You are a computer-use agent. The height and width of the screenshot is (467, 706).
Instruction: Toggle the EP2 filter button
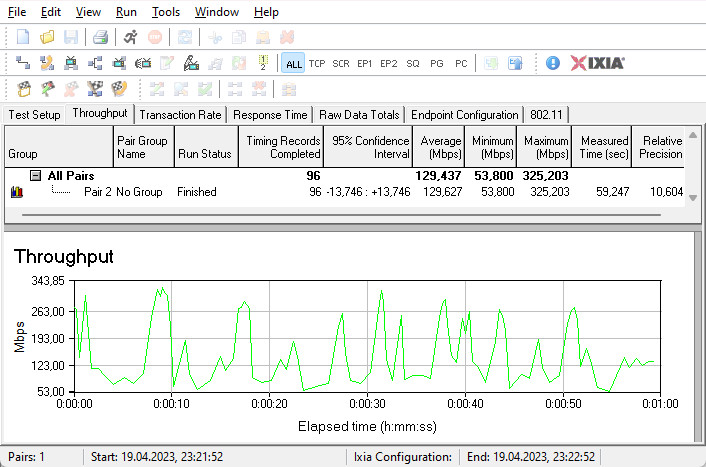click(x=389, y=63)
